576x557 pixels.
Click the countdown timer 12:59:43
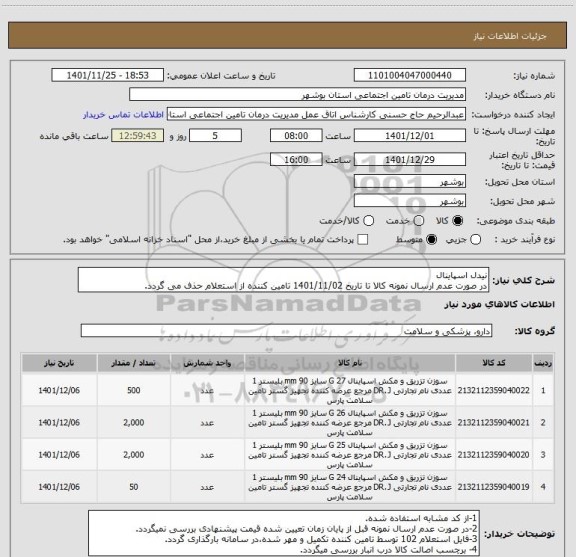point(138,136)
